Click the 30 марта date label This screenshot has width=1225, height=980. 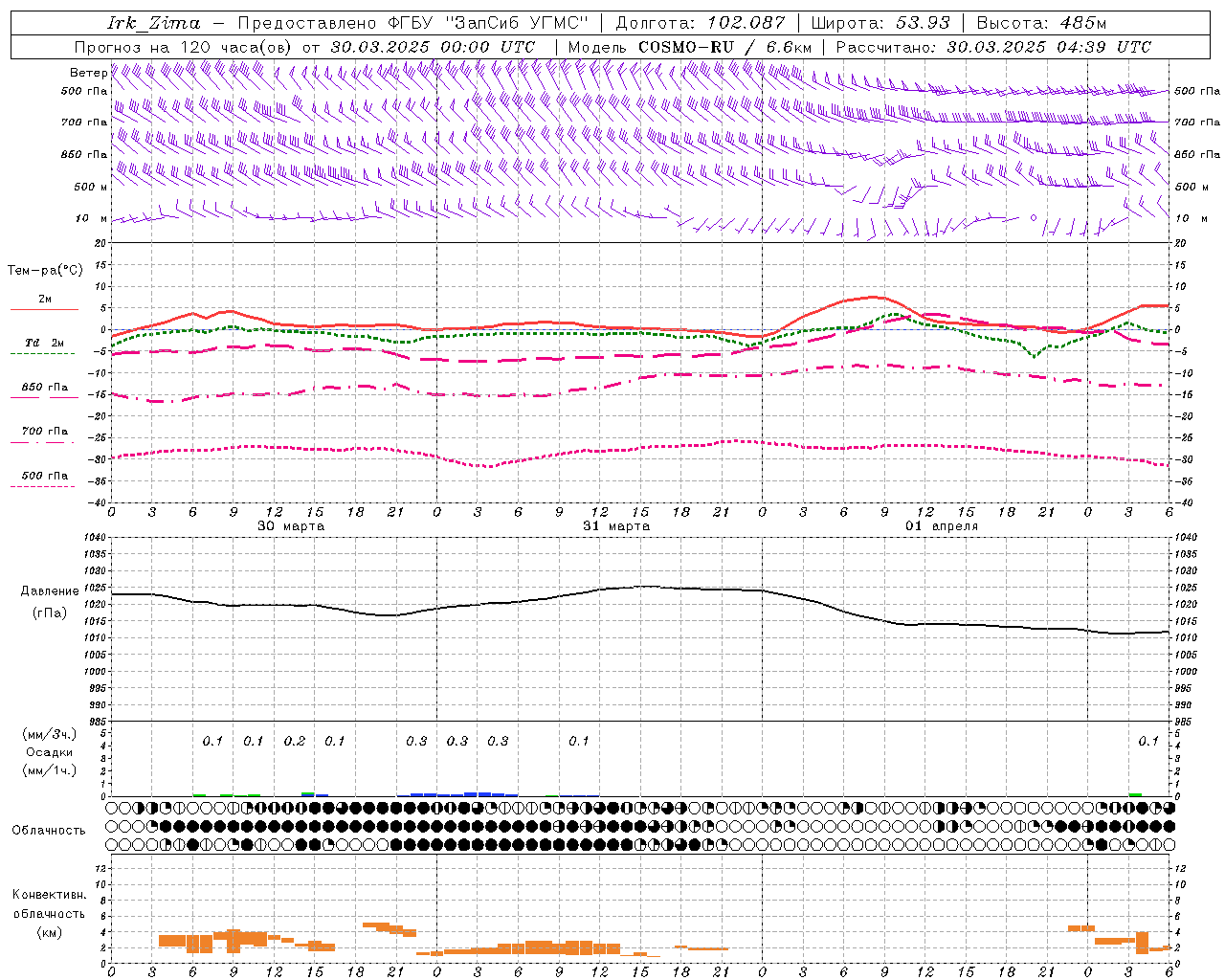point(291,526)
